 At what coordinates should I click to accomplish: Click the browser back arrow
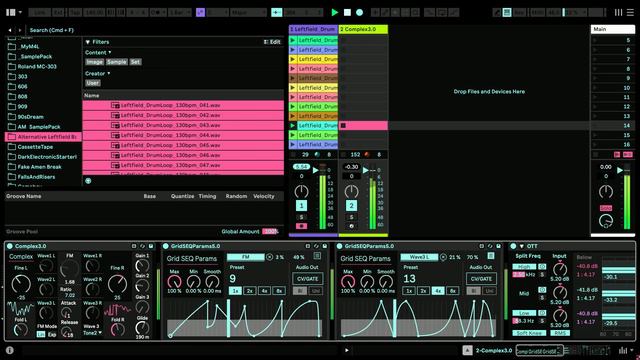pyautogui.click(x=10, y=30)
